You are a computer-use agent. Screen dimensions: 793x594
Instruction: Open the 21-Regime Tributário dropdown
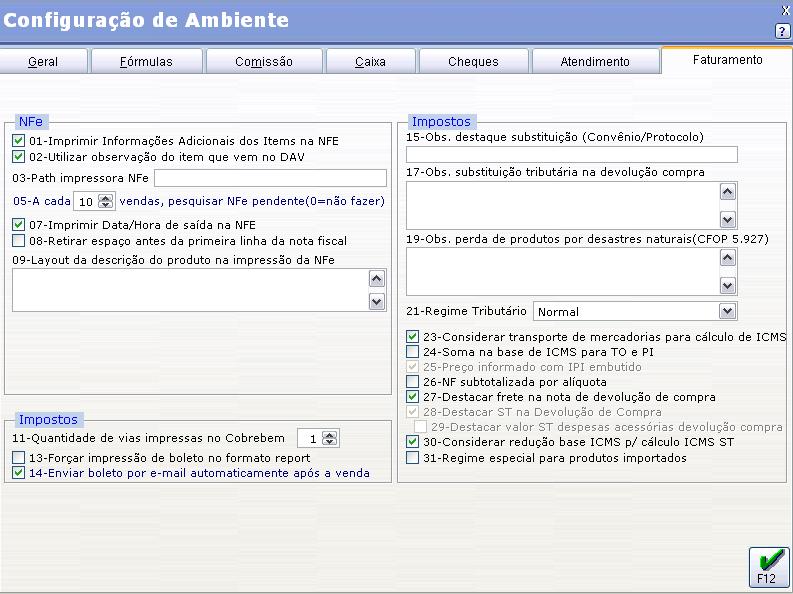(x=727, y=311)
